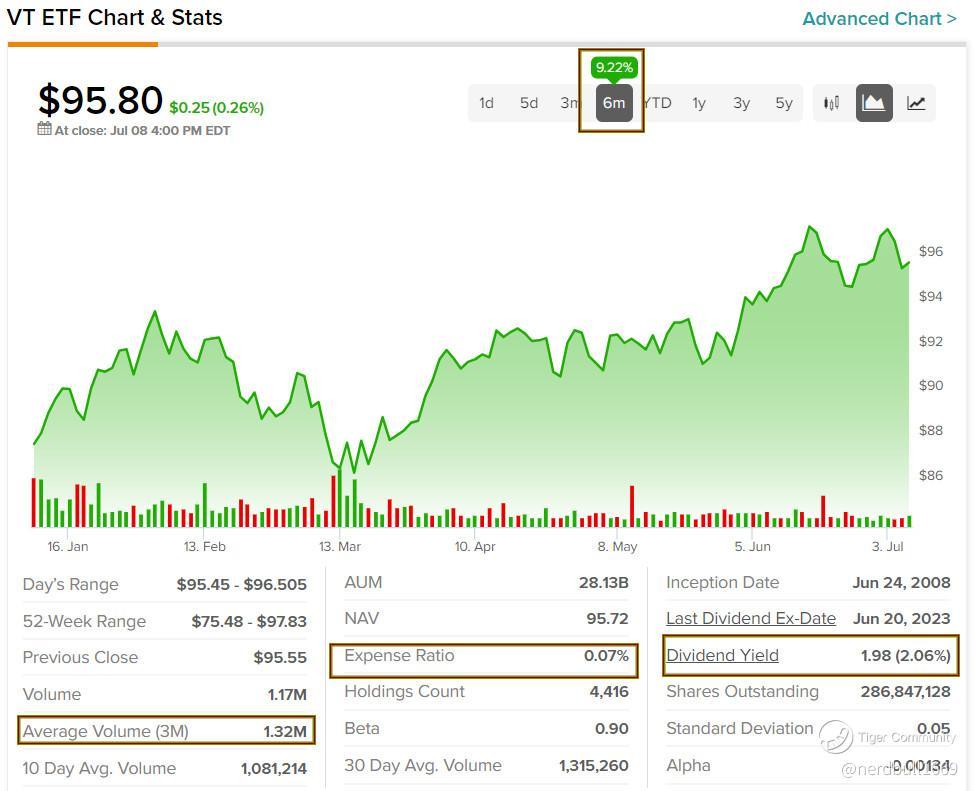This screenshot has height=791, width=976.
Task: Click the Shares Outstanding label
Action: tap(742, 691)
